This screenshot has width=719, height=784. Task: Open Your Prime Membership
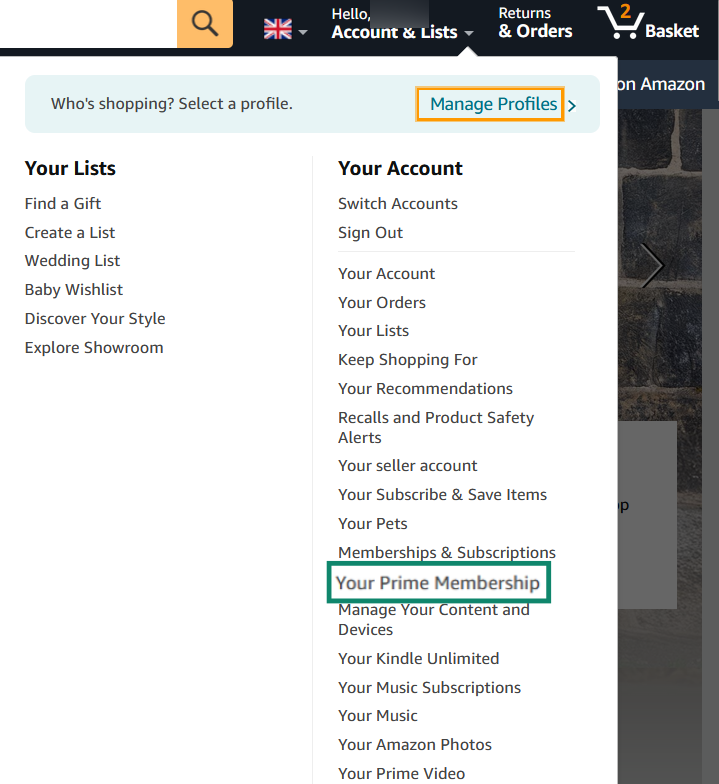click(x=438, y=583)
